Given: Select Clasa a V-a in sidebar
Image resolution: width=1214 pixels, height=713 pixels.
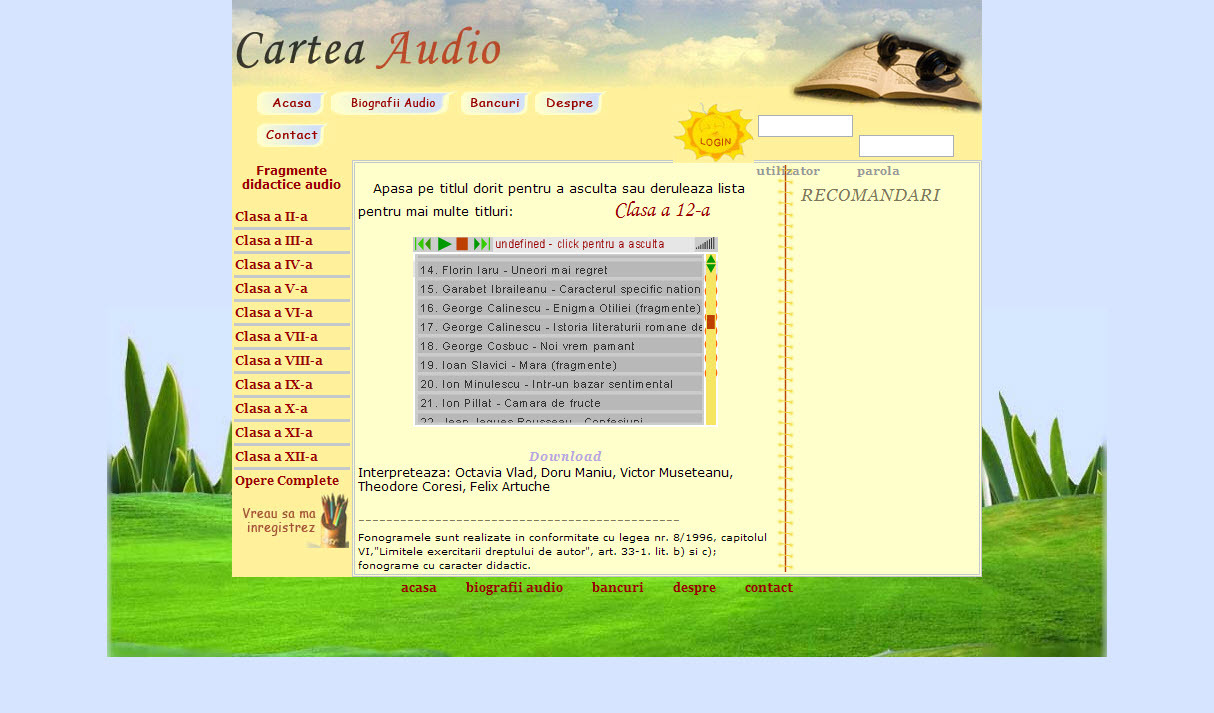Looking at the screenshot, I should pos(271,289).
